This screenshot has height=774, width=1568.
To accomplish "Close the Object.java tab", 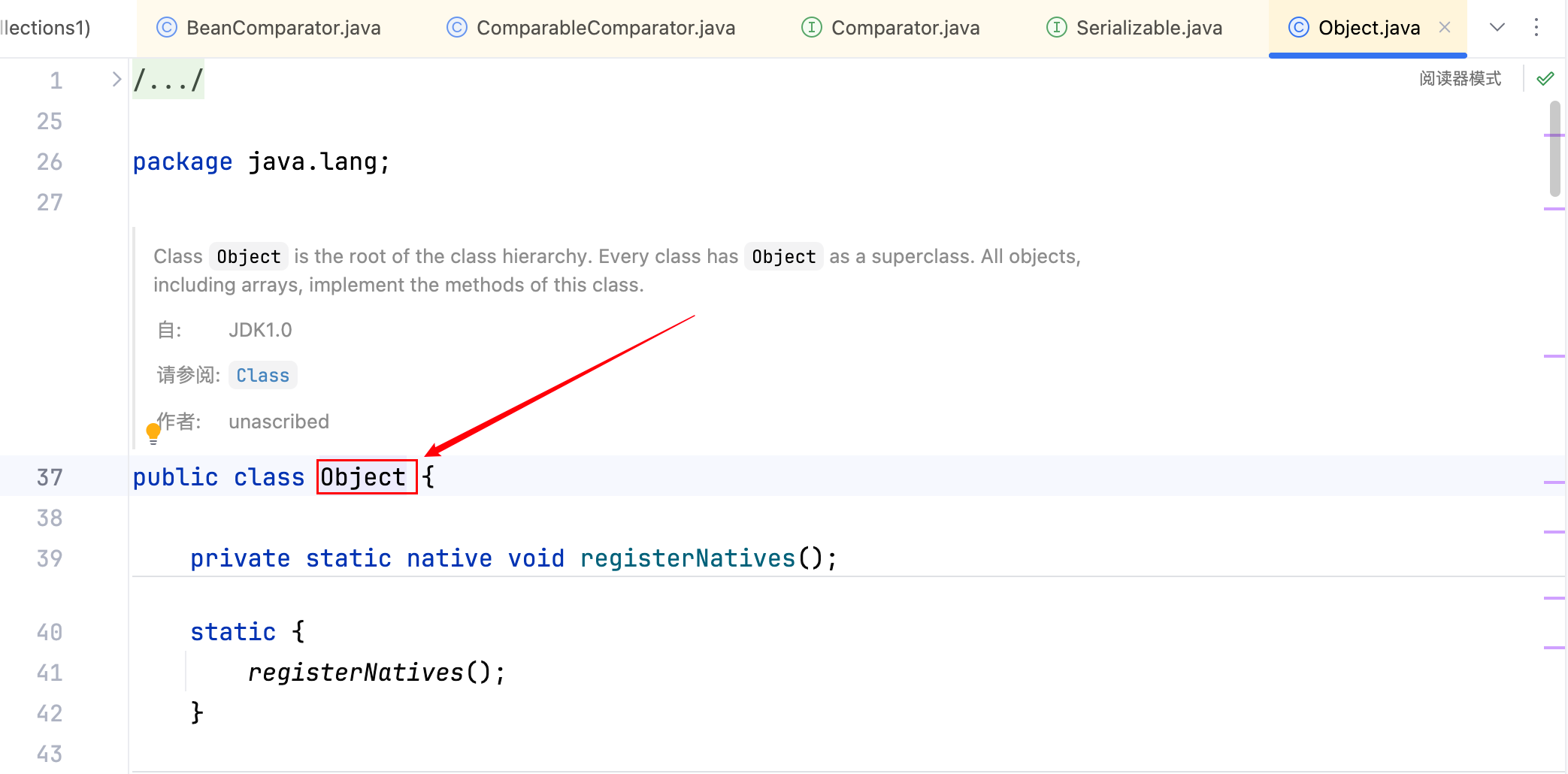I will click(x=1444, y=28).
